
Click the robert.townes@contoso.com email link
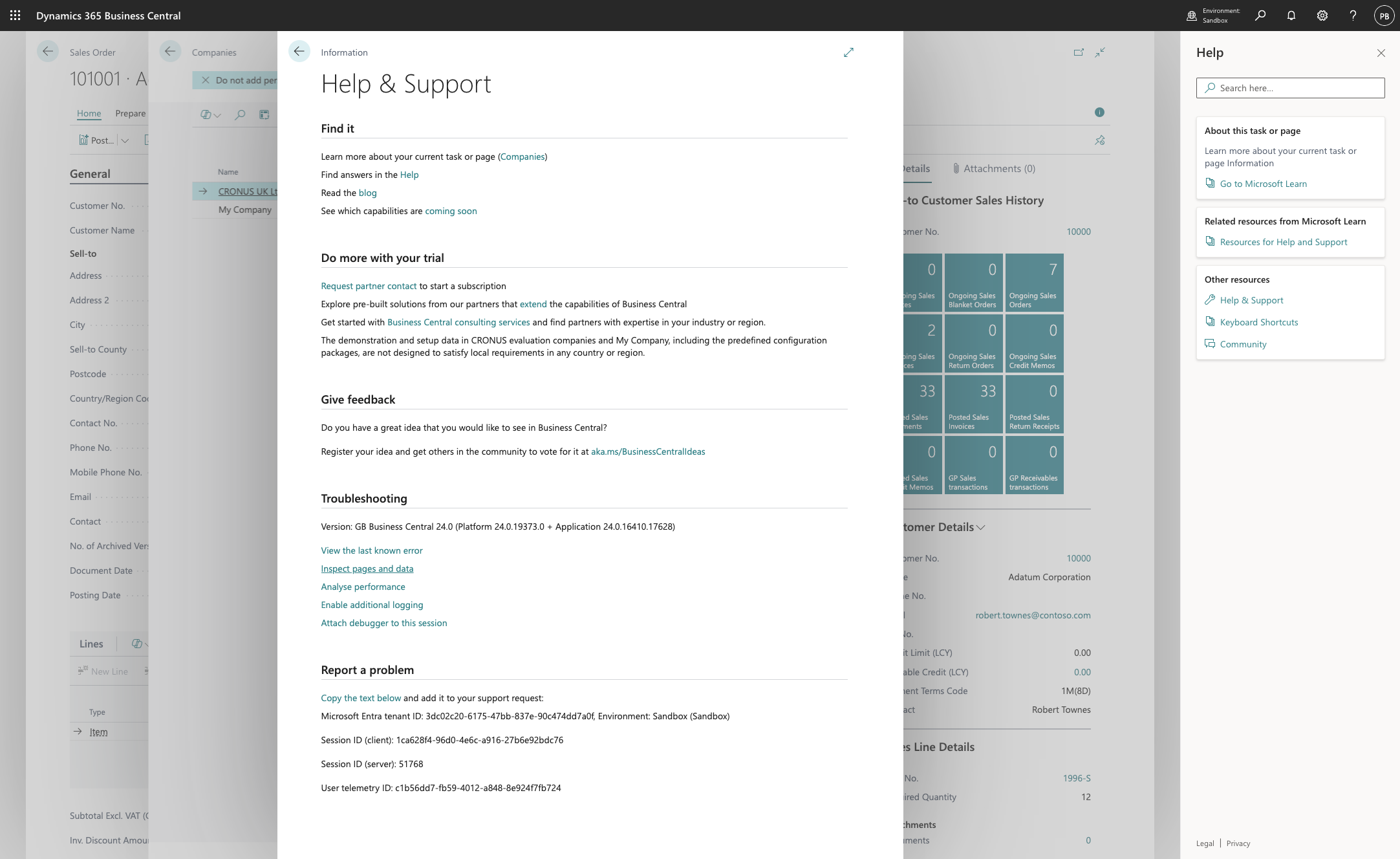pos(1033,615)
